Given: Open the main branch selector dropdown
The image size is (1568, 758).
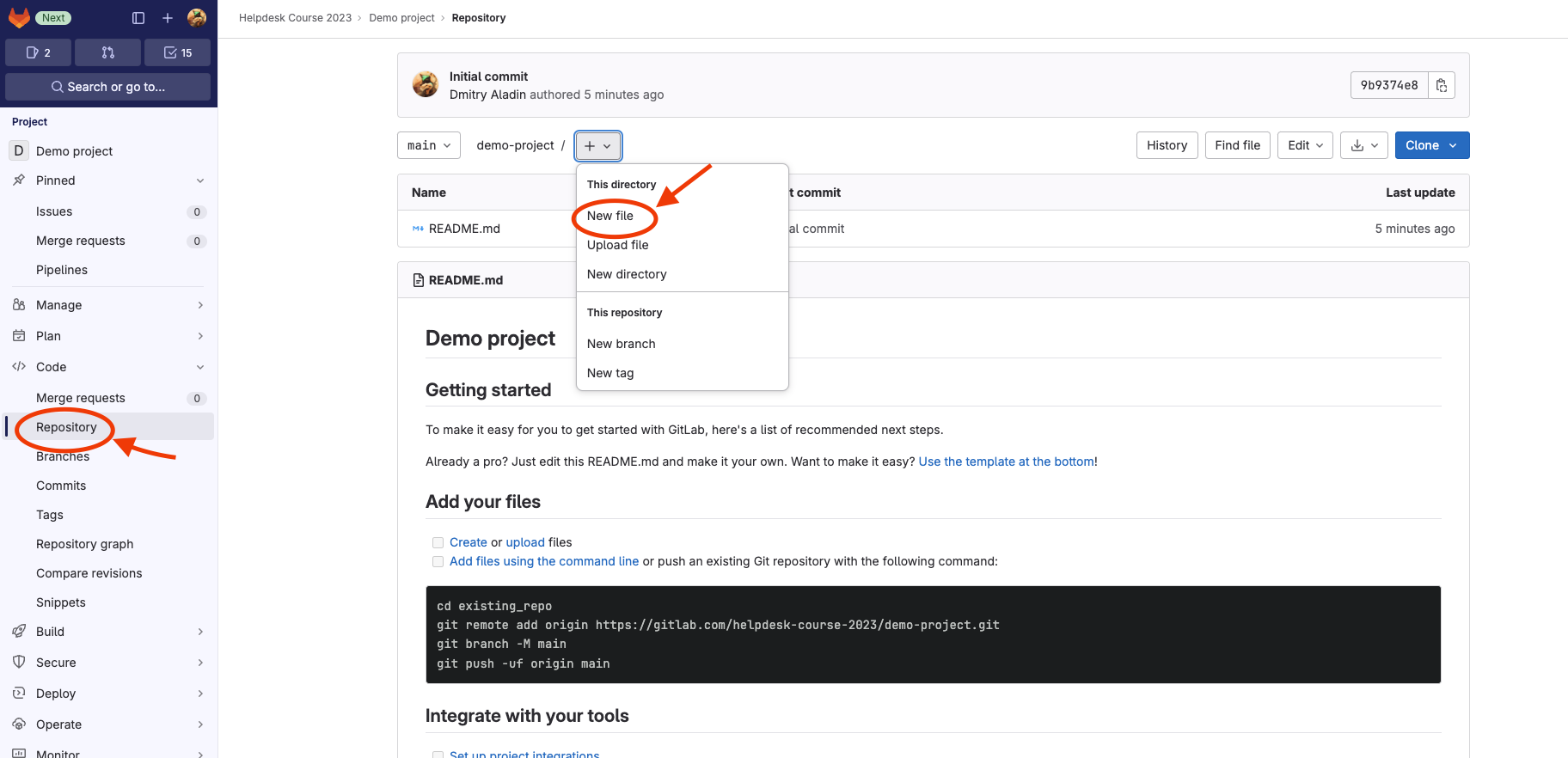Looking at the screenshot, I should (429, 145).
